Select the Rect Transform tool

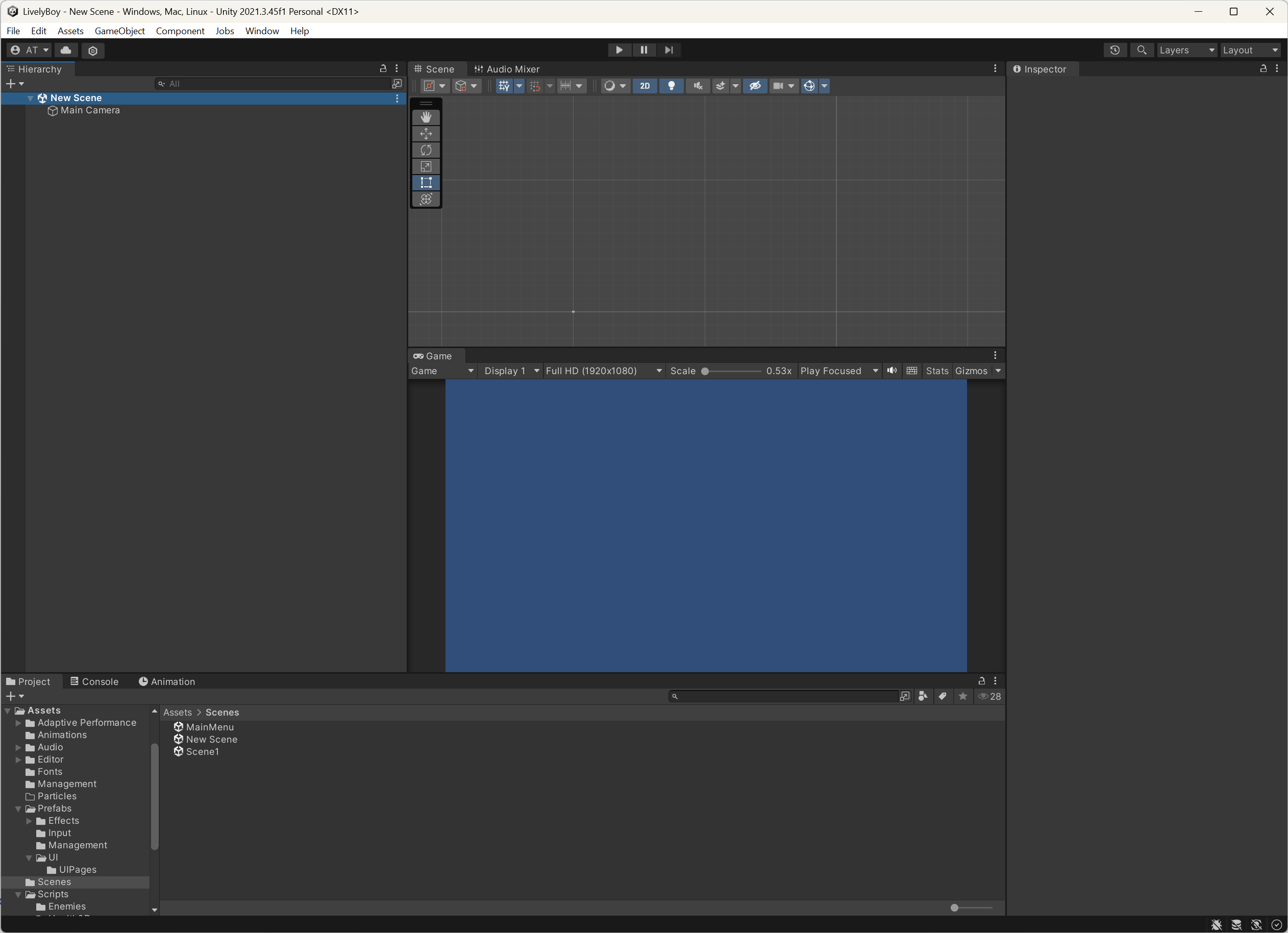[426, 183]
